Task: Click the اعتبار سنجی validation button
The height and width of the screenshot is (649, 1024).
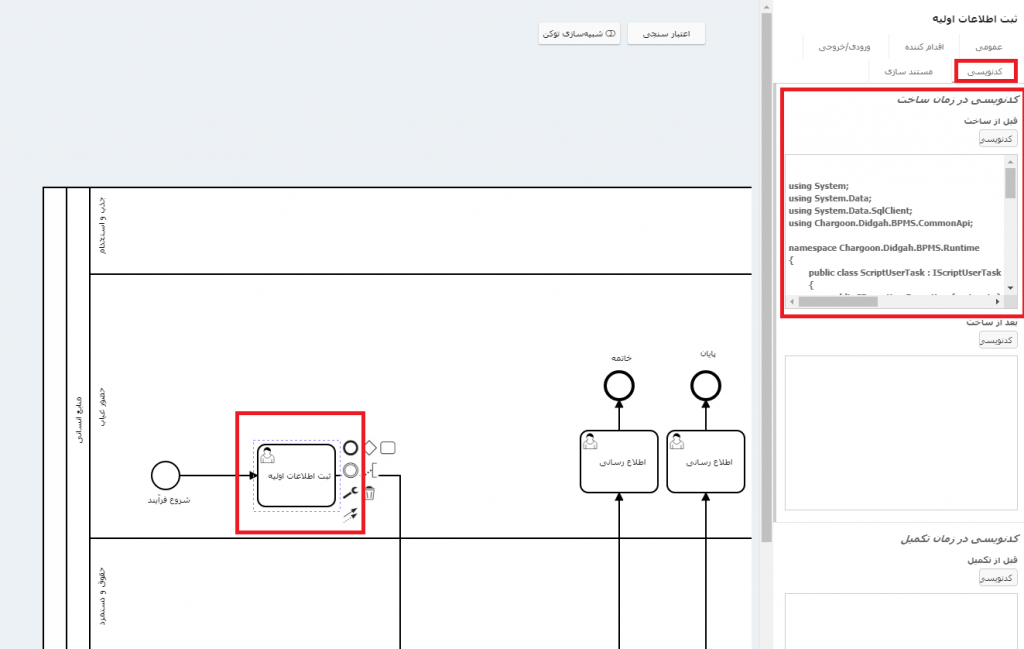Action: pyautogui.click(x=666, y=34)
